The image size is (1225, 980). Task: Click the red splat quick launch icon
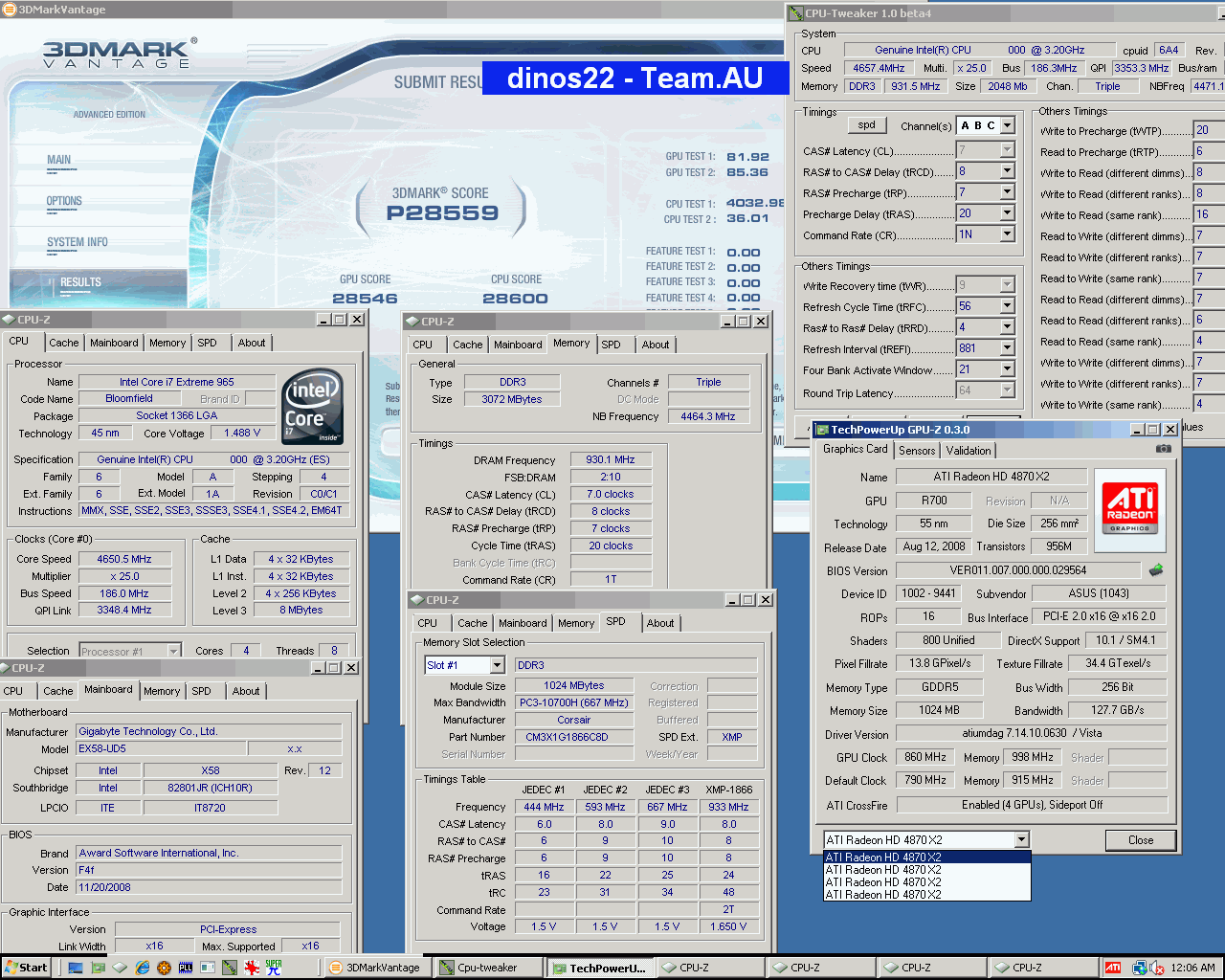(x=252, y=968)
